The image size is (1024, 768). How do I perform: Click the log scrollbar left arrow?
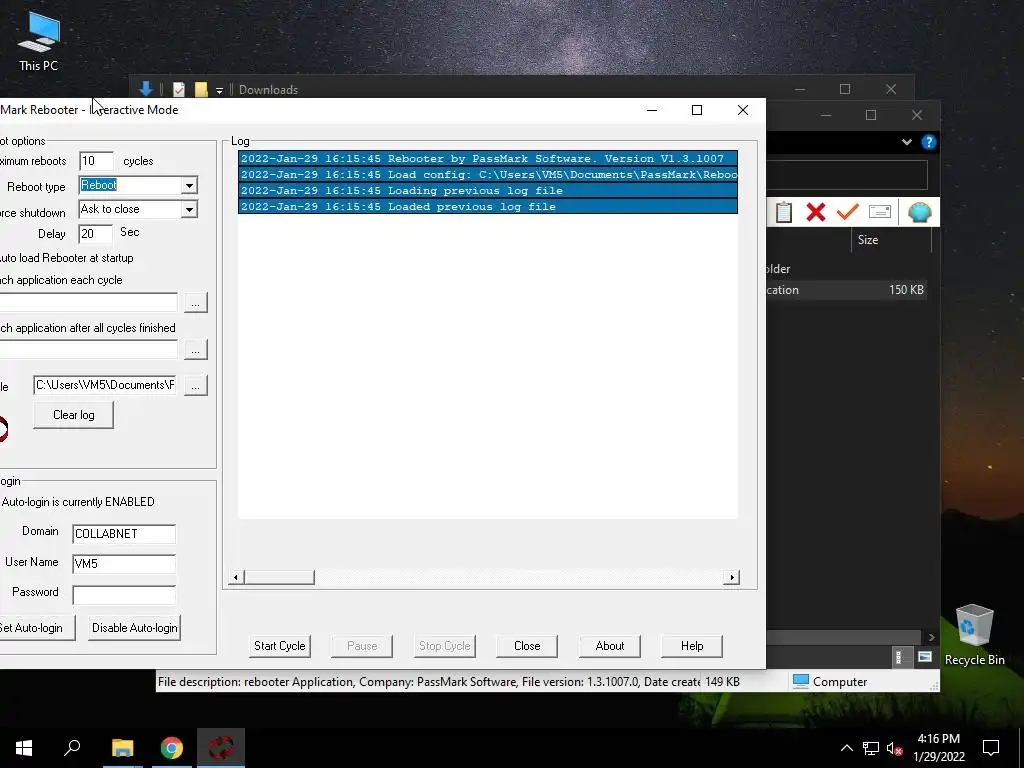pos(236,577)
